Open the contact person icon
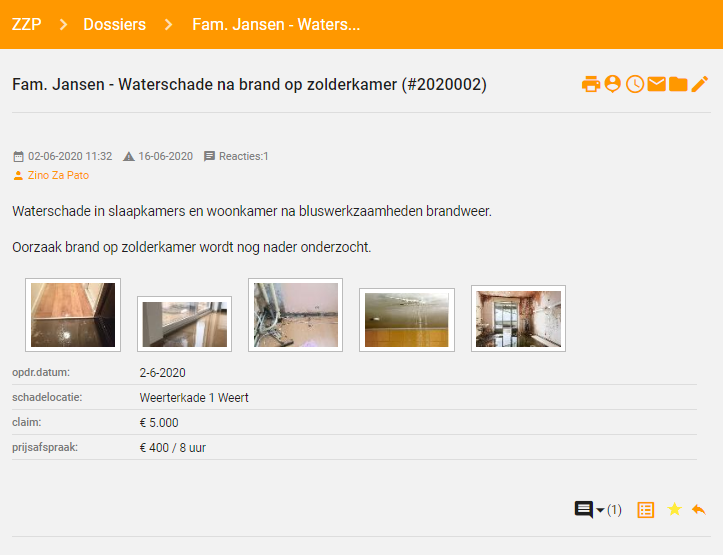723x555 pixels. click(x=613, y=84)
